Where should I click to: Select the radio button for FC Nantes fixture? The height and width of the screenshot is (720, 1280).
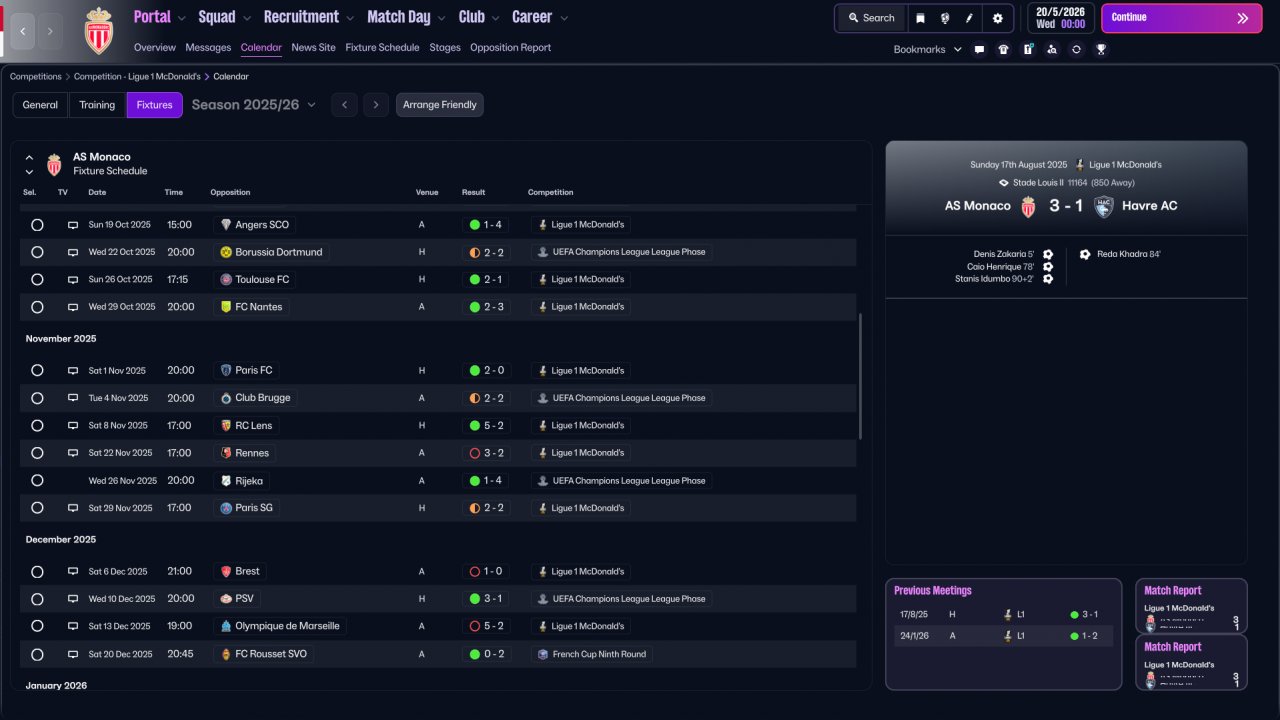(x=37, y=307)
